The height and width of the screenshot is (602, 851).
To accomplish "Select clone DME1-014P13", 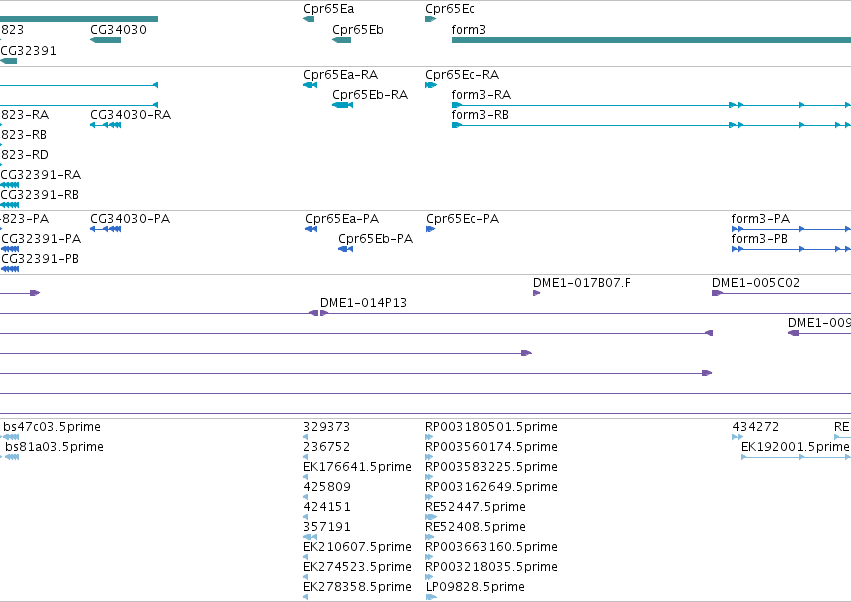I will [363, 303].
